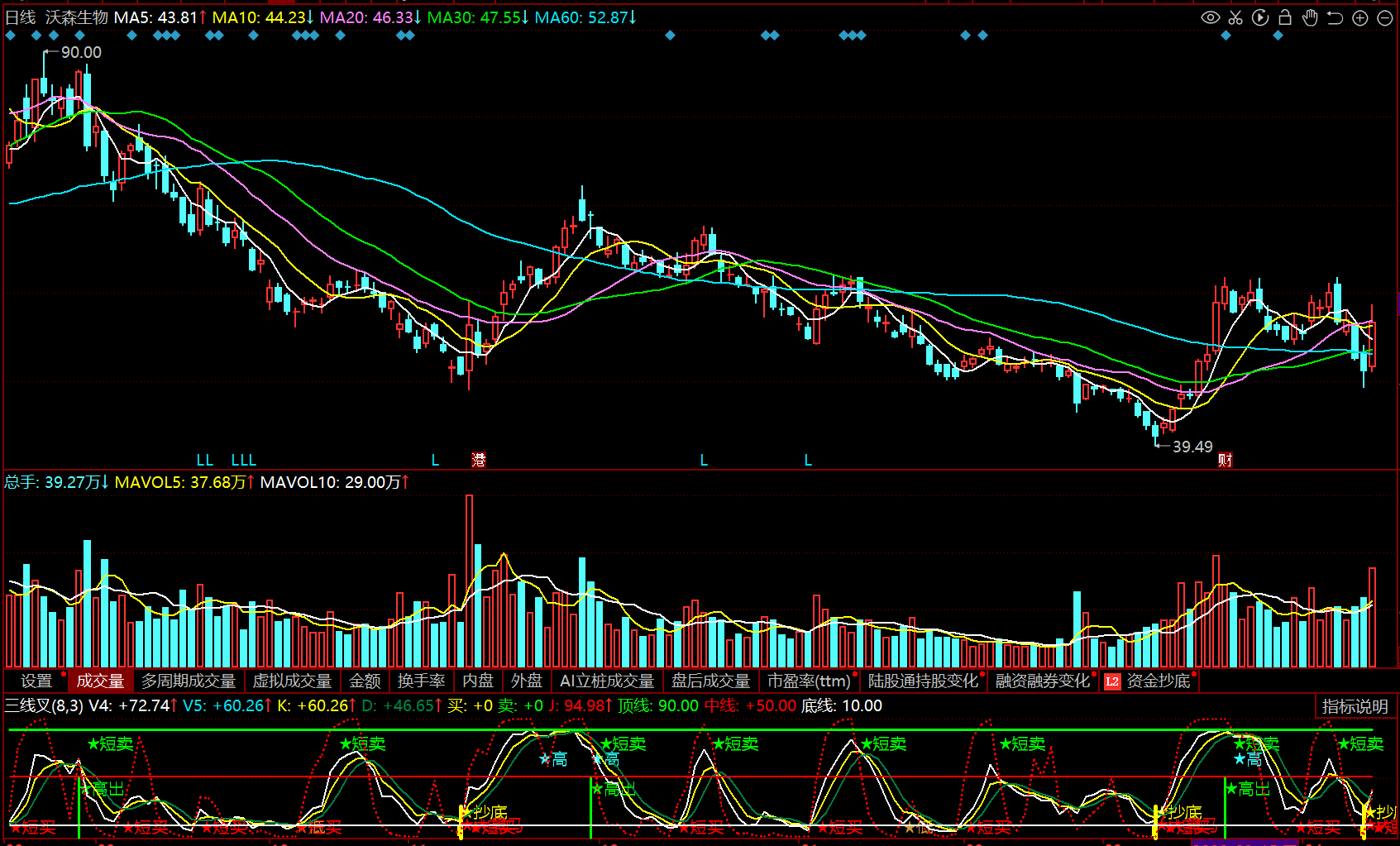1400x846 pixels.
Task: Activate the hand pan tool
Action: [1310, 17]
